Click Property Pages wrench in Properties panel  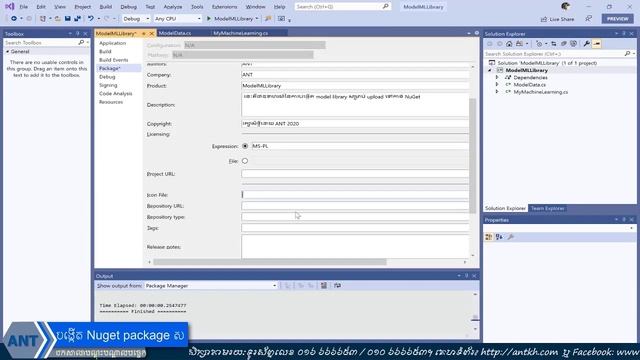pos(511,237)
